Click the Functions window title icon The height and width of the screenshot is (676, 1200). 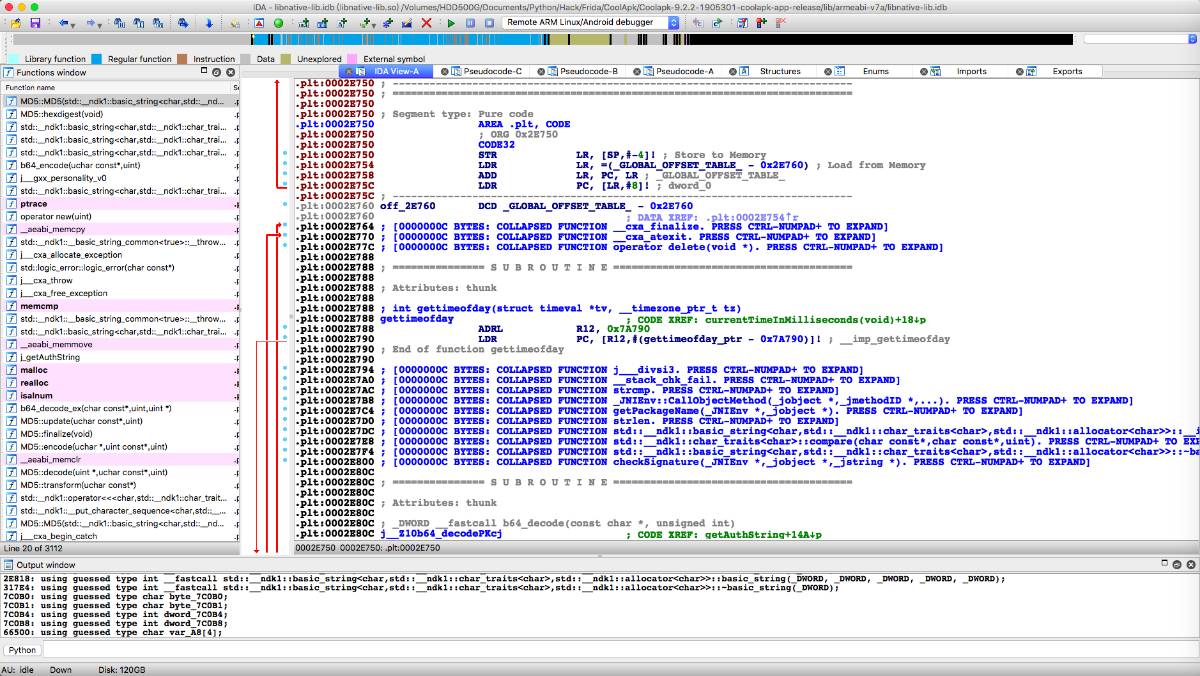click(x=8, y=72)
